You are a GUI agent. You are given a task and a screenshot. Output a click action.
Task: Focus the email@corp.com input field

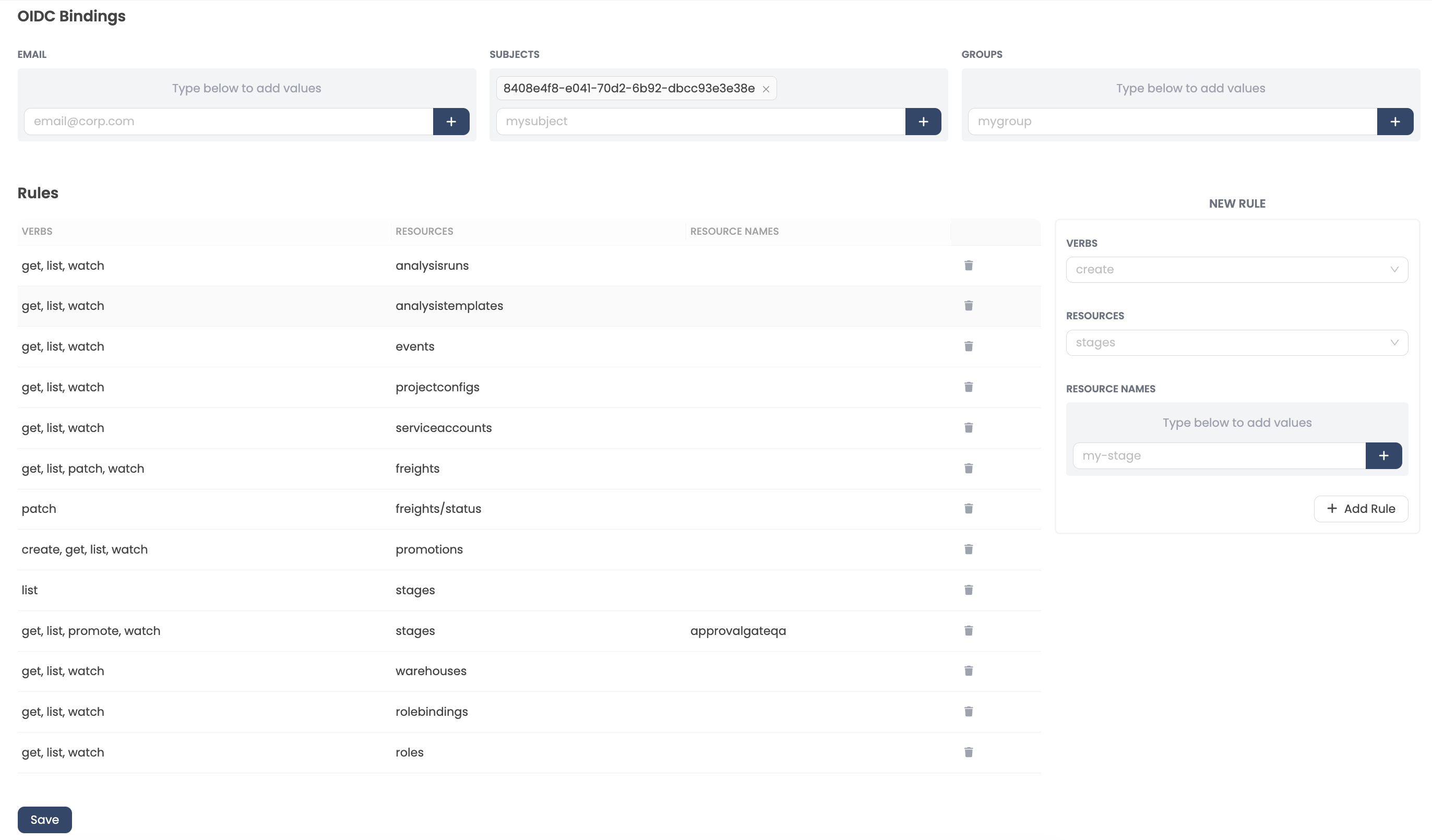229,122
